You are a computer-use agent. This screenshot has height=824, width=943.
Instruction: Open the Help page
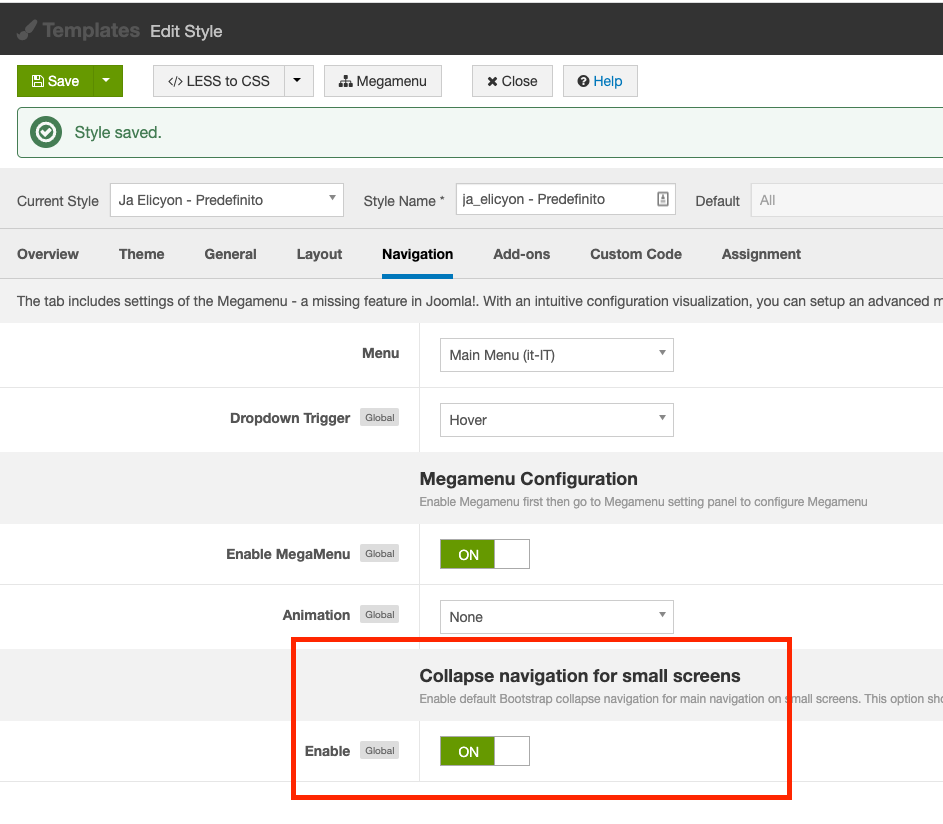point(600,81)
